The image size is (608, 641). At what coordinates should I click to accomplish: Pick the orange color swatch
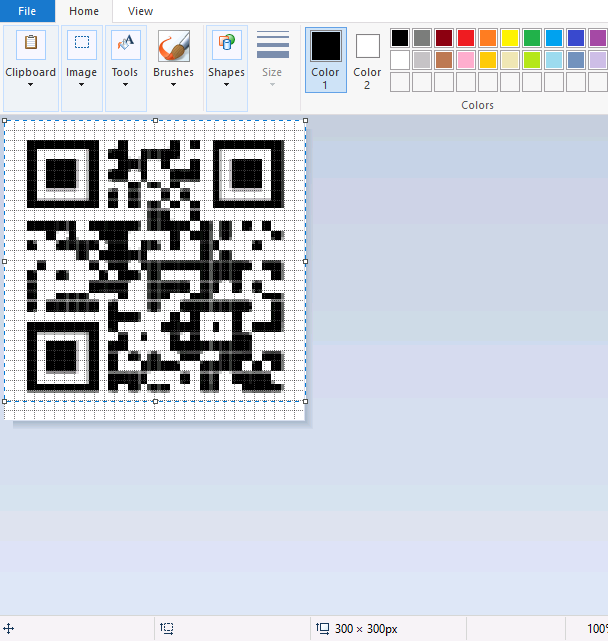488,38
